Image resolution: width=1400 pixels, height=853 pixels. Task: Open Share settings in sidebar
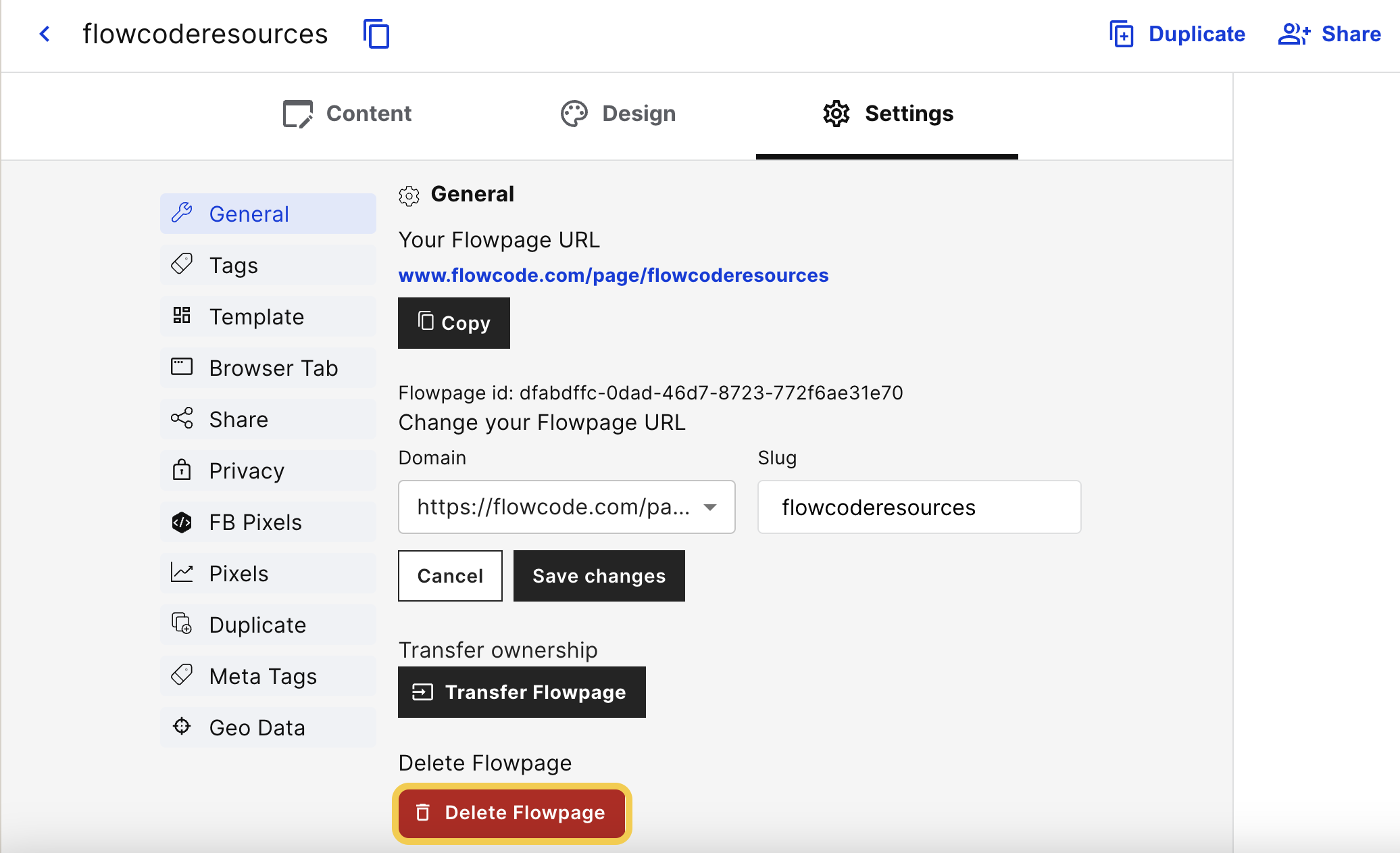click(268, 419)
